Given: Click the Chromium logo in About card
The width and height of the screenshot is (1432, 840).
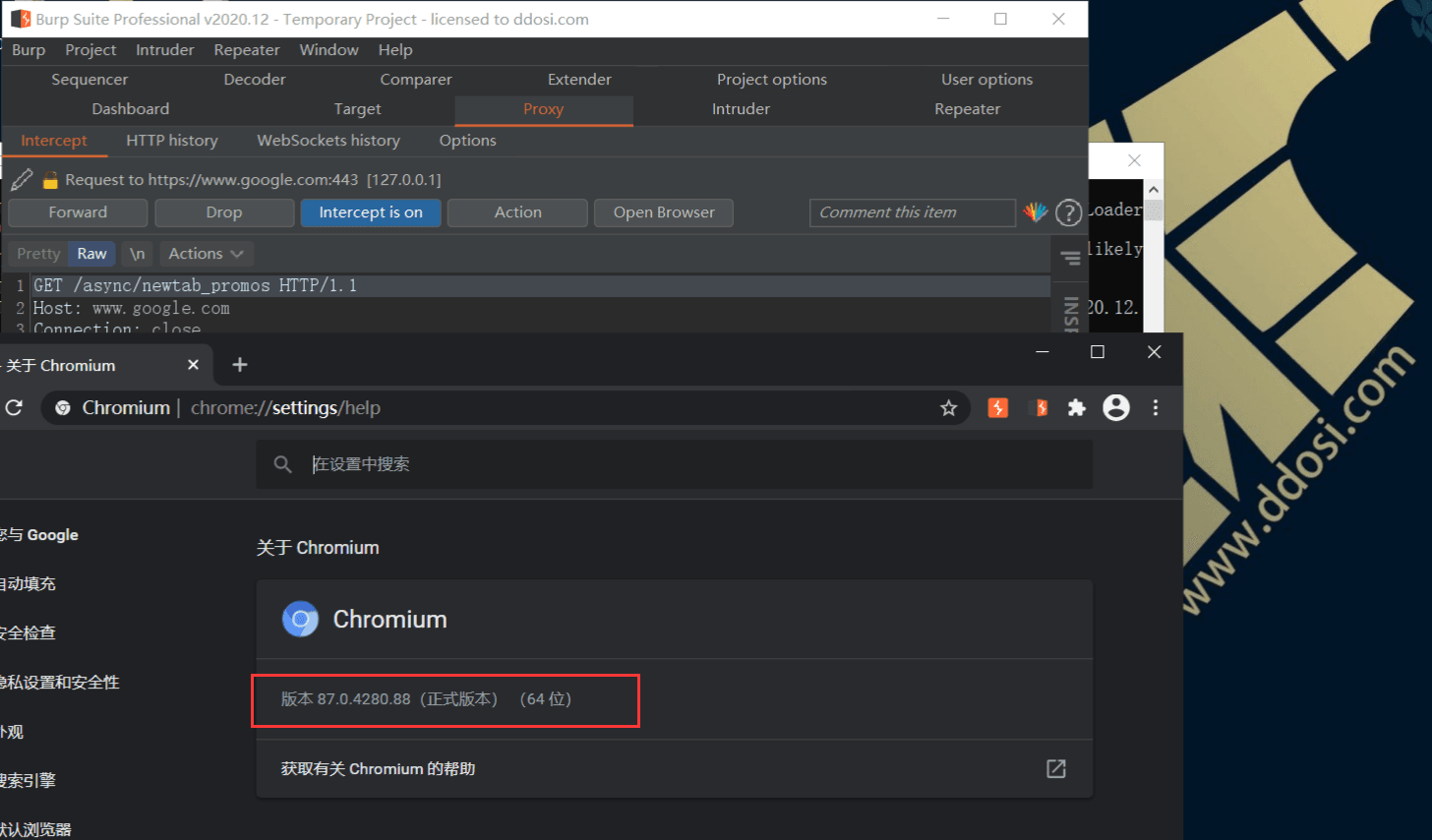Looking at the screenshot, I should click(x=300, y=619).
